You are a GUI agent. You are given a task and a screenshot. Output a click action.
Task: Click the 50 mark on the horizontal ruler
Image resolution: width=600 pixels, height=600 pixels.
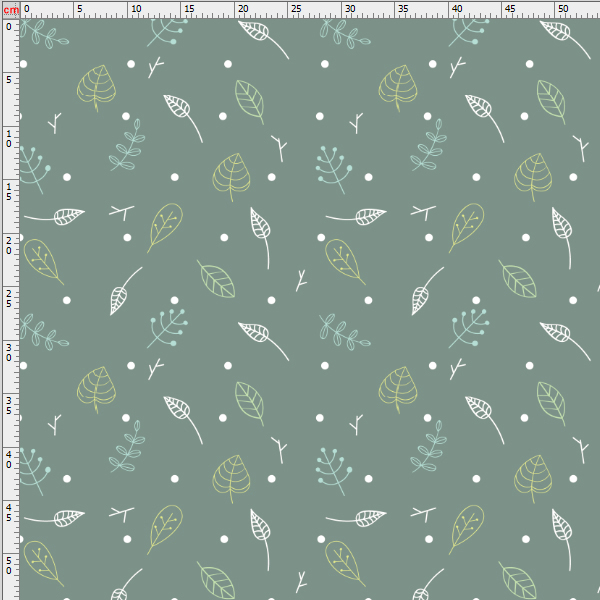pos(563,8)
